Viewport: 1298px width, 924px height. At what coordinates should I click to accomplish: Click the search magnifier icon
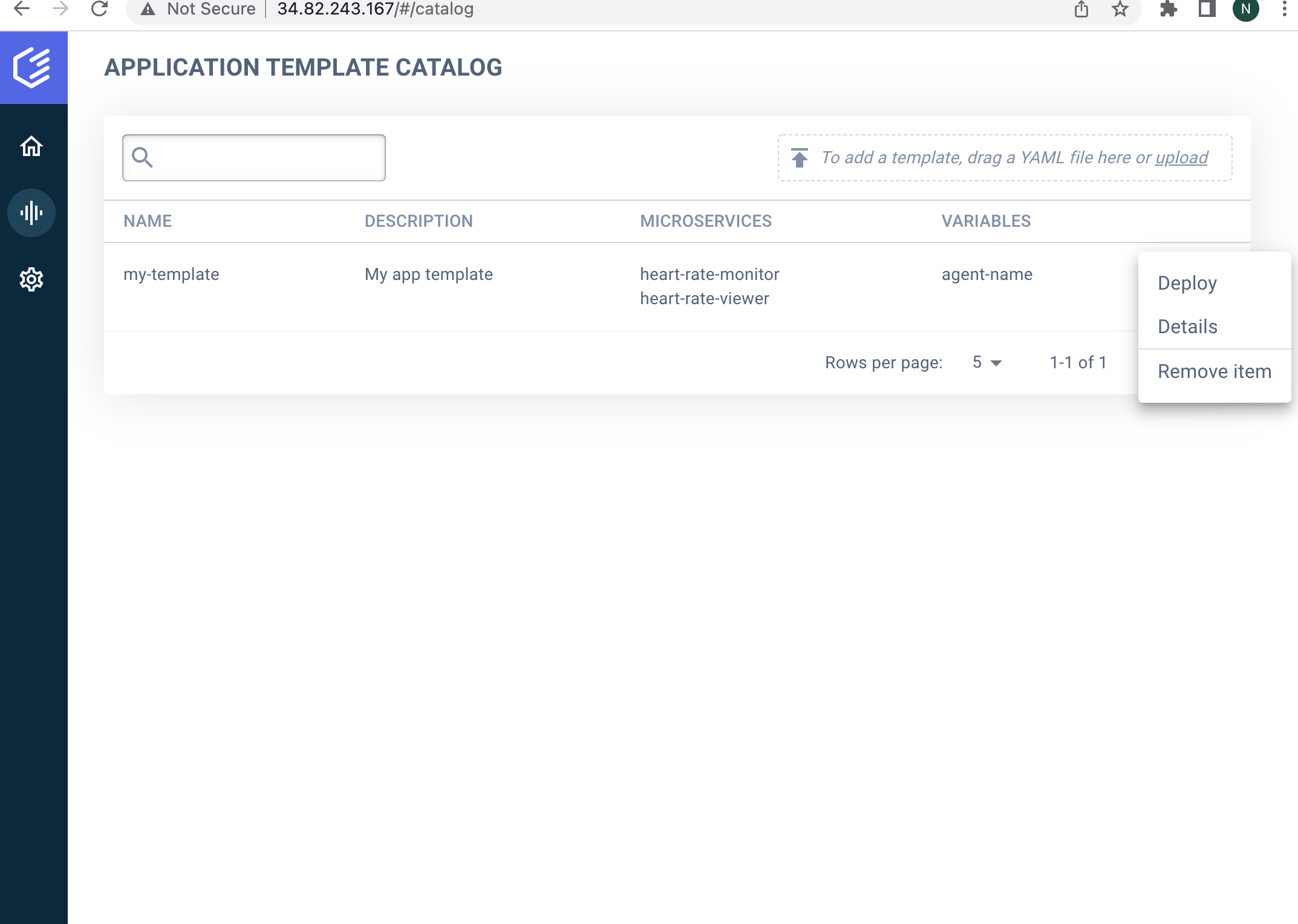pos(143,157)
